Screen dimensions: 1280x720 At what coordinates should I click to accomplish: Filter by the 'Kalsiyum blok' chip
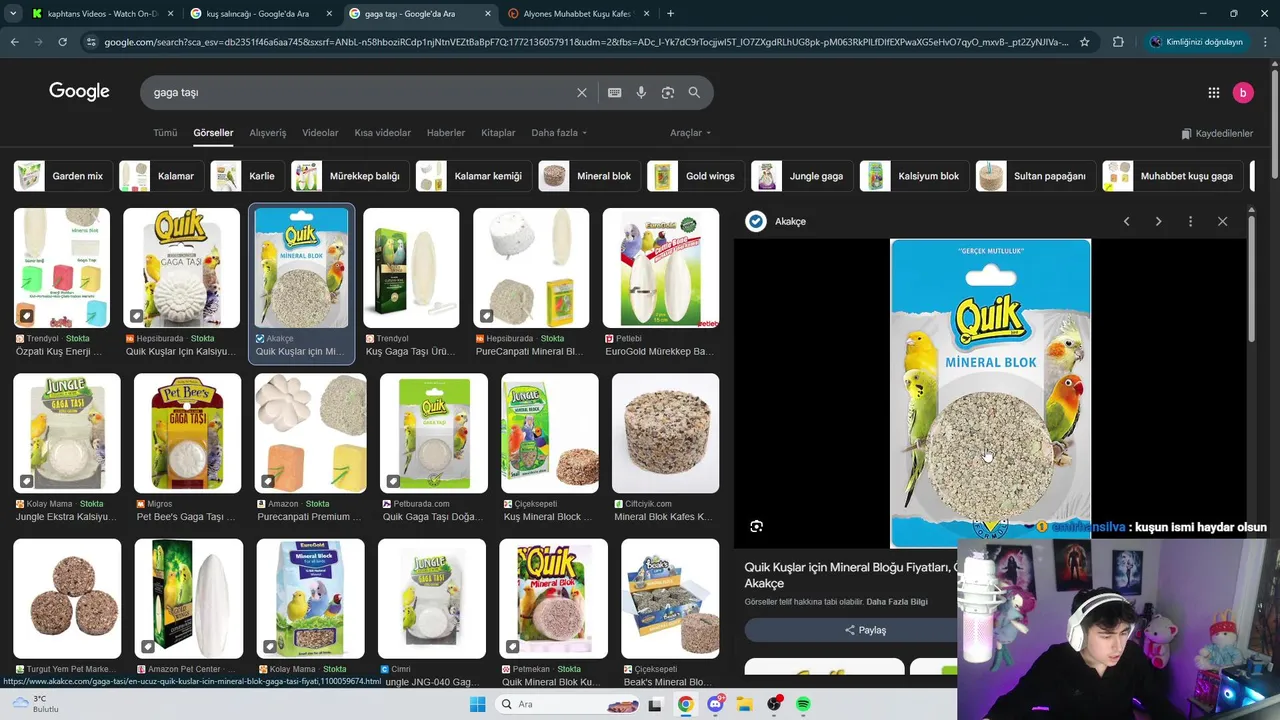click(913, 176)
